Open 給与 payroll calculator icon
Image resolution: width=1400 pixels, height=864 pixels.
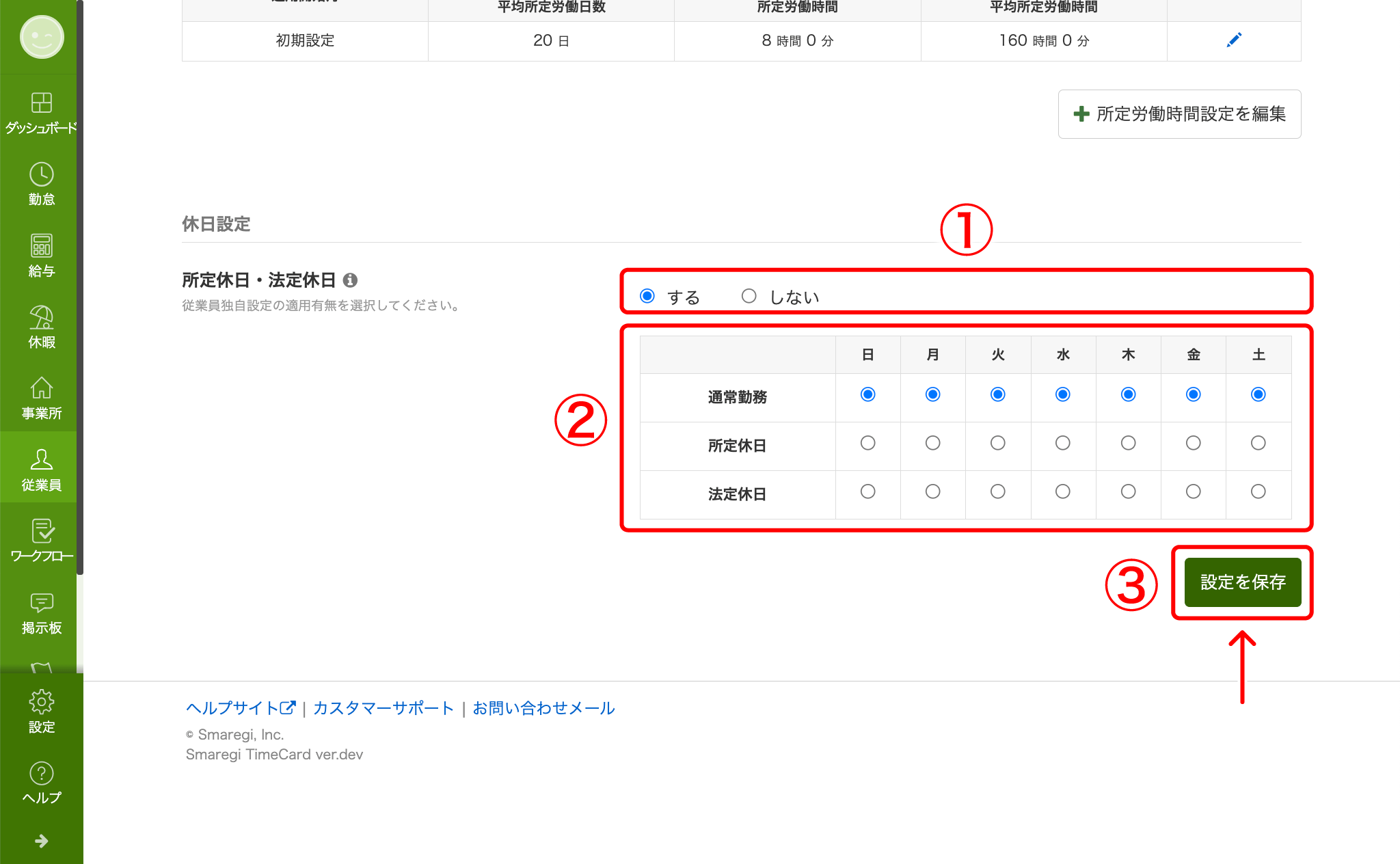41,246
